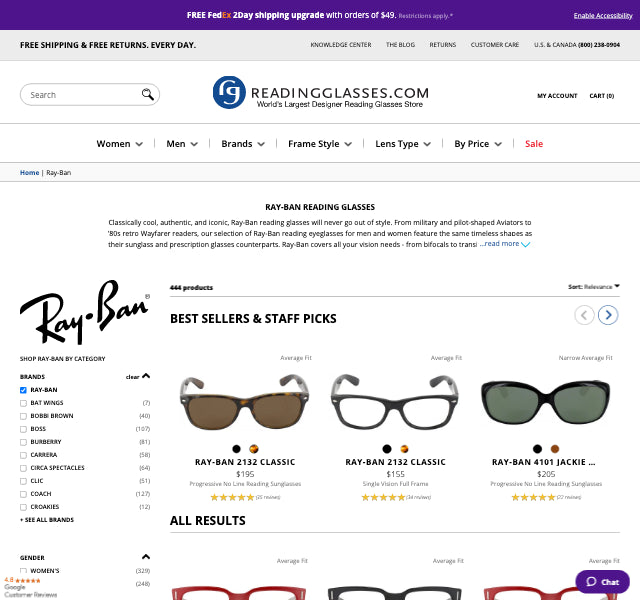This screenshot has width=640, height=600.
Task: Click the search magnifier icon
Action: point(147,94)
